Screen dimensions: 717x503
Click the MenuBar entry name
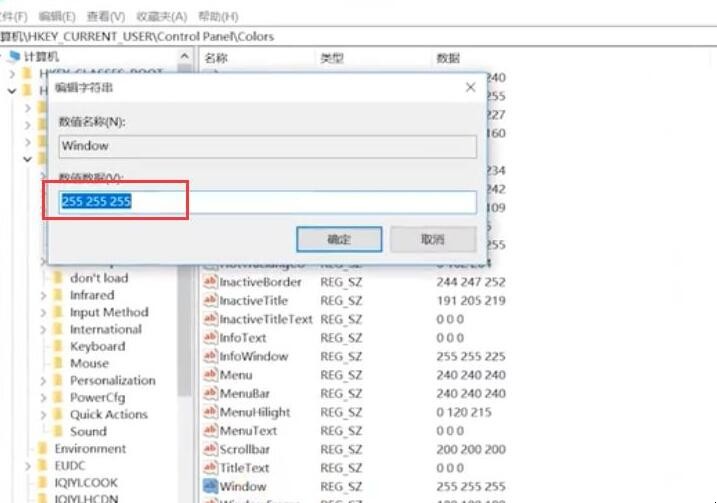(x=245, y=393)
